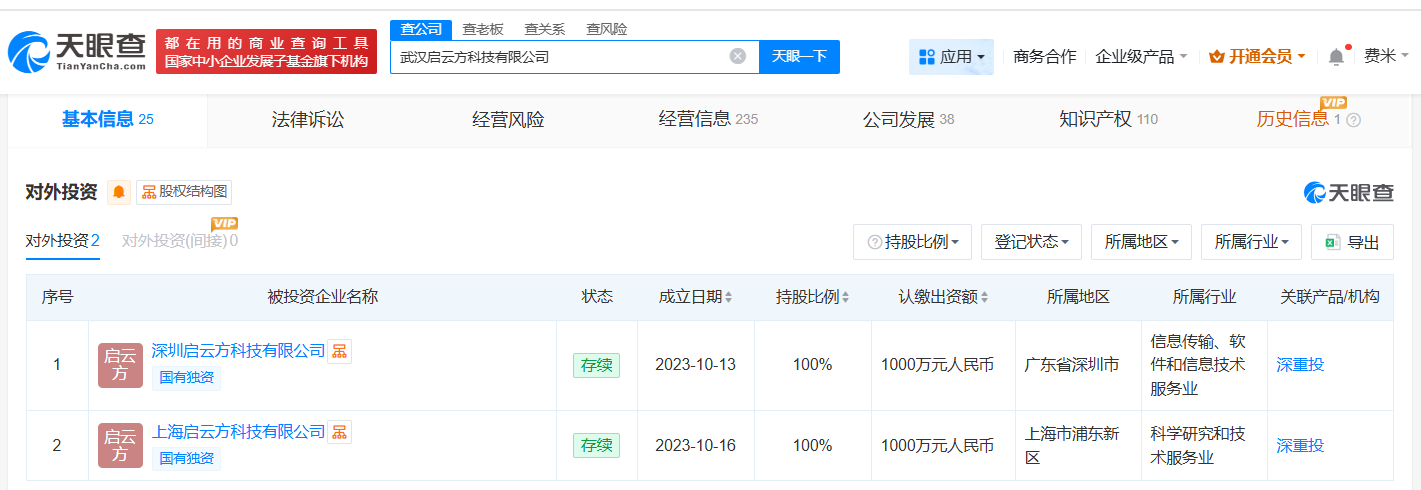Open the notification bell in header
Screen dimensions: 1421x490
point(1336,57)
